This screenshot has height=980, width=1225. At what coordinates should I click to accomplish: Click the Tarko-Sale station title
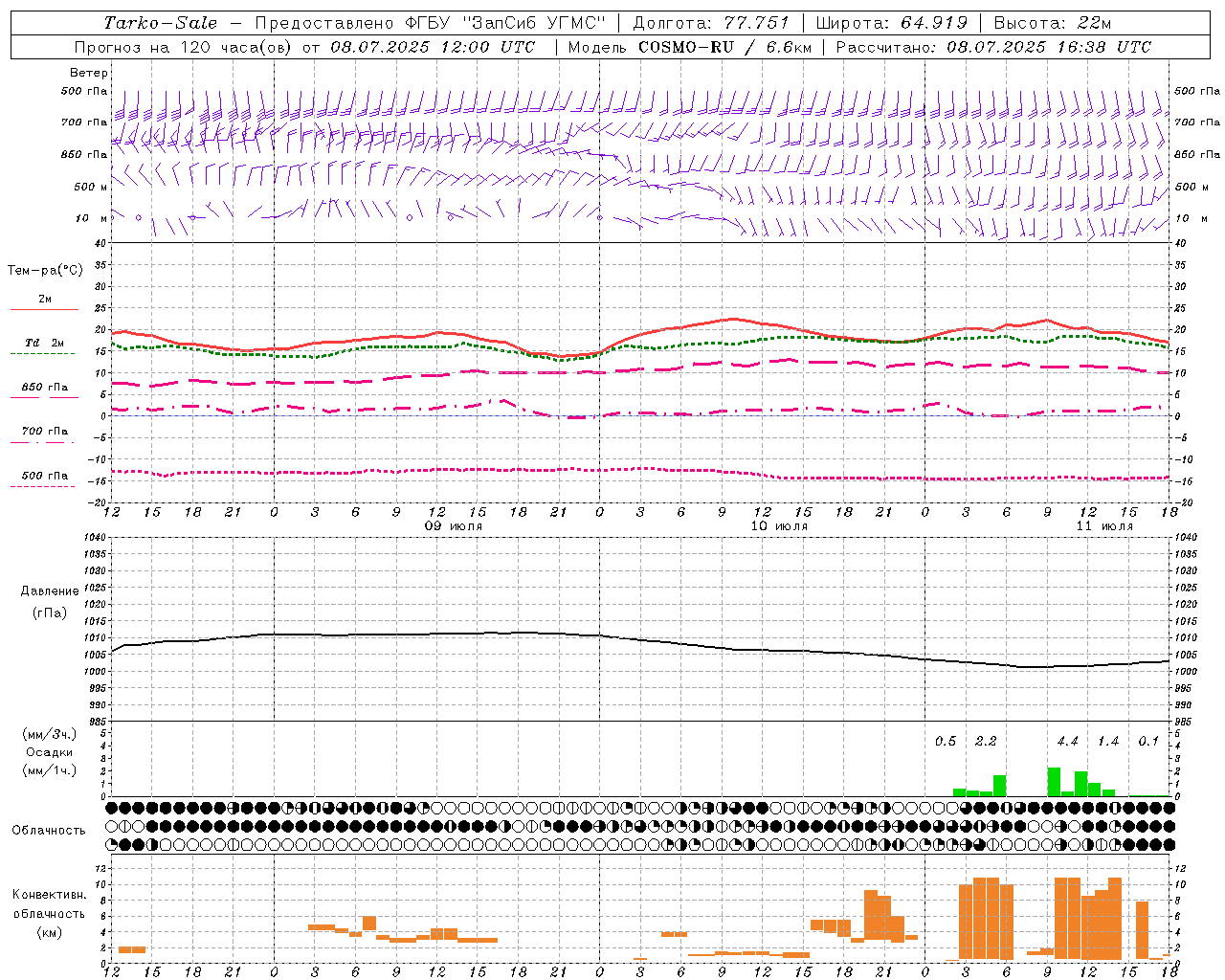coord(161,23)
